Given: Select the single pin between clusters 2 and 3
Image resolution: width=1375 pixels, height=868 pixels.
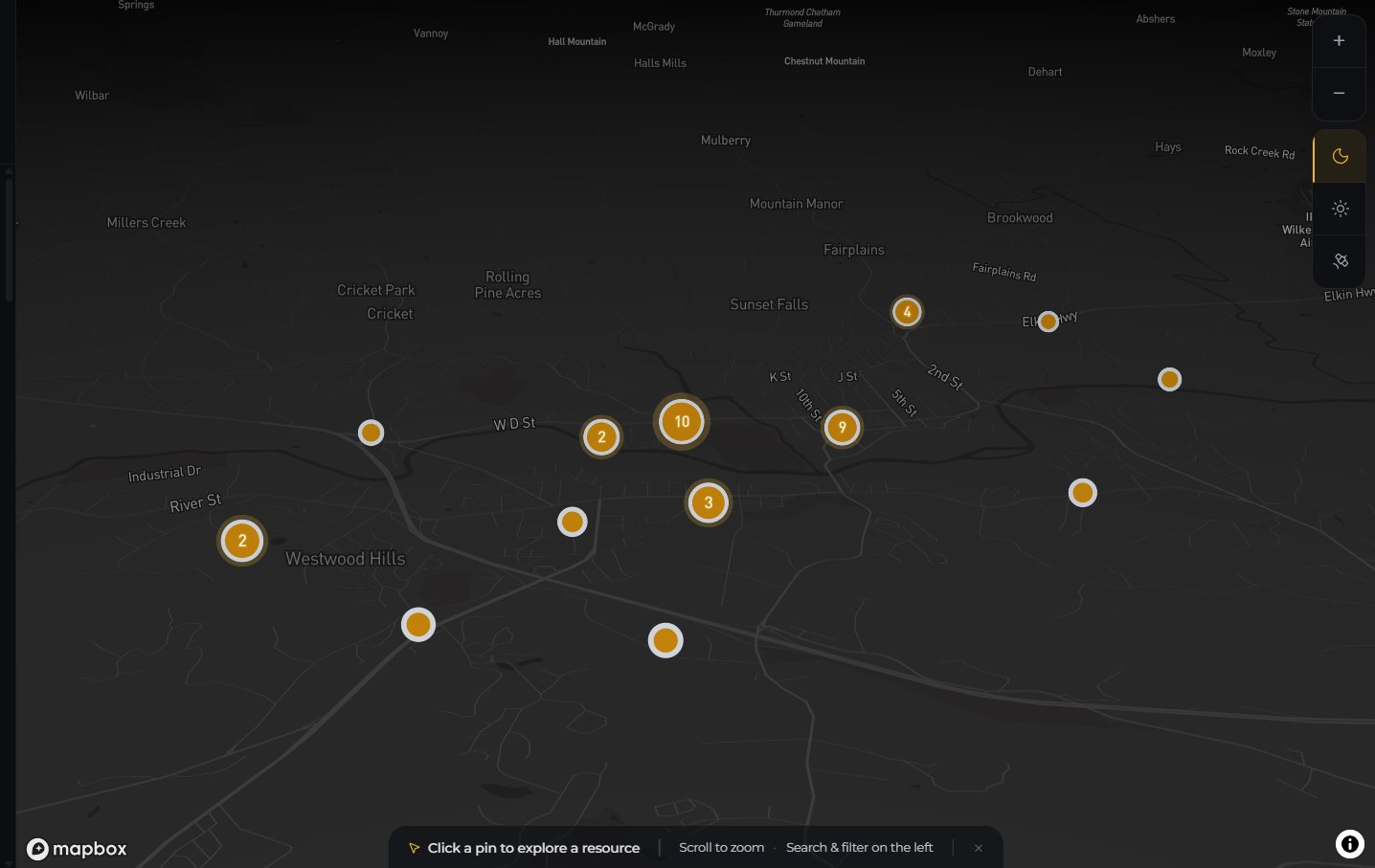Looking at the screenshot, I should pyautogui.click(x=573, y=522).
